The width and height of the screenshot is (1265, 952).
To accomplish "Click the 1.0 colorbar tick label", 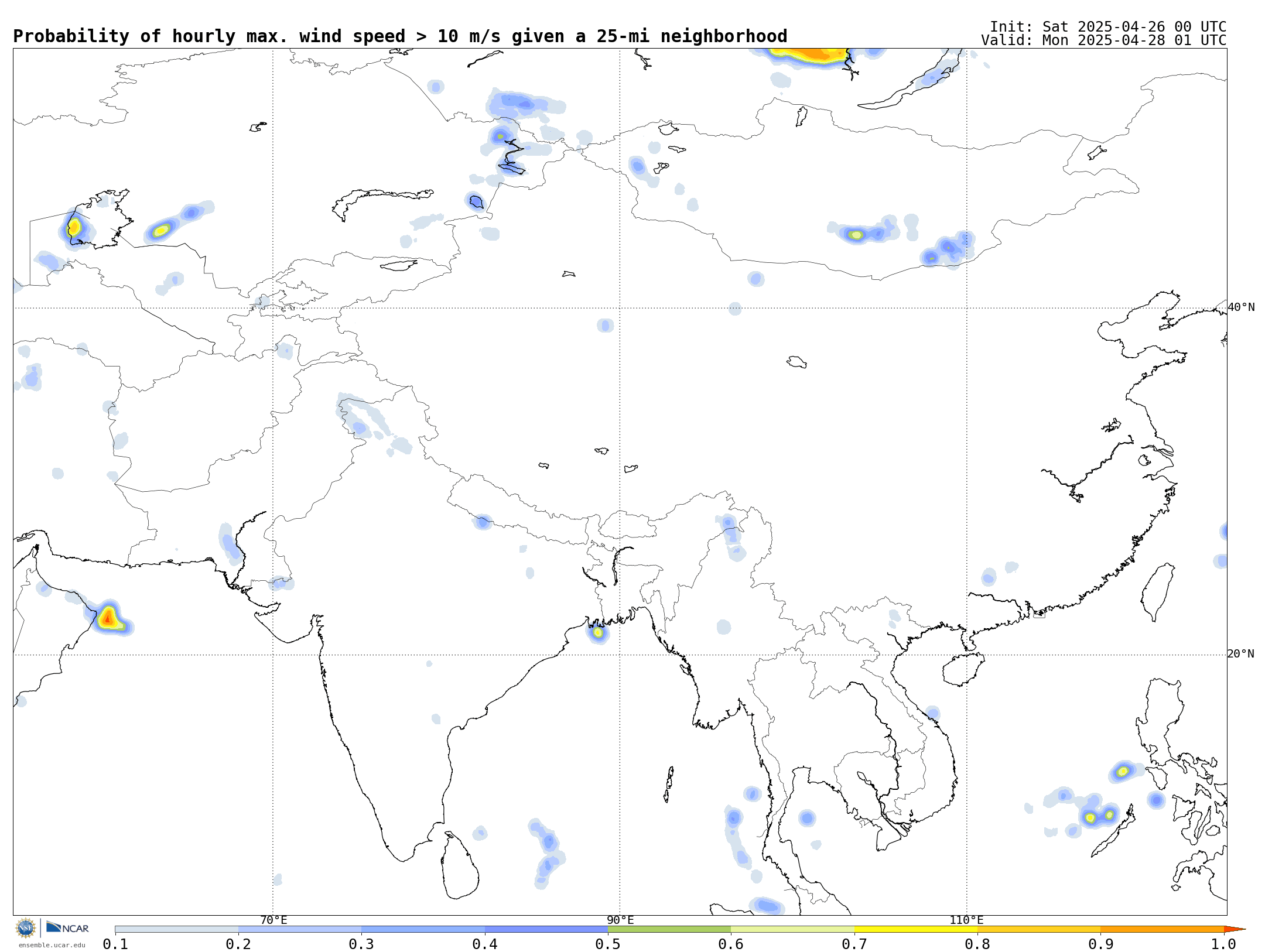I will point(1224,944).
